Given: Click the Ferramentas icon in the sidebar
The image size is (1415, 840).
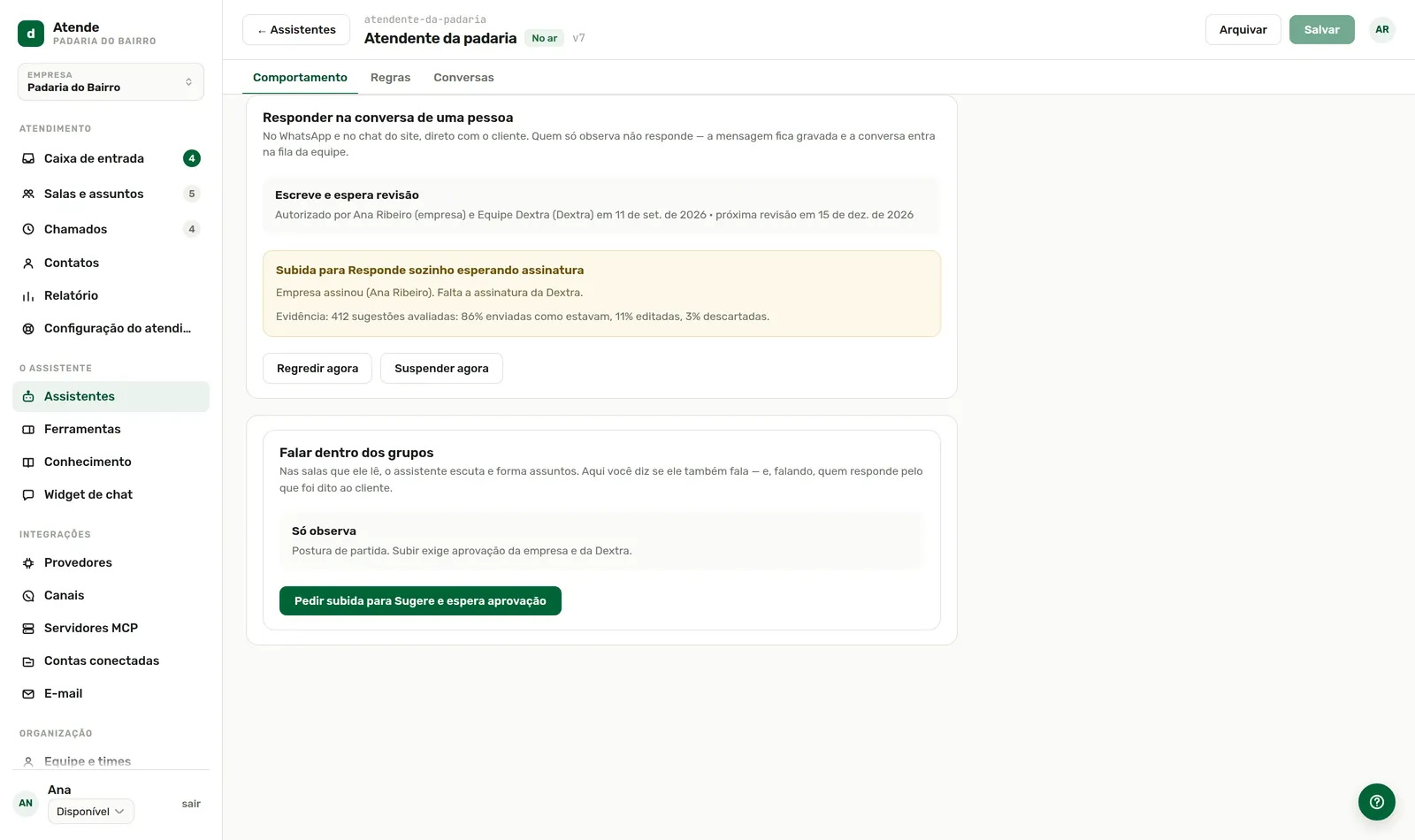Looking at the screenshot, I should [x=28, y=429].
